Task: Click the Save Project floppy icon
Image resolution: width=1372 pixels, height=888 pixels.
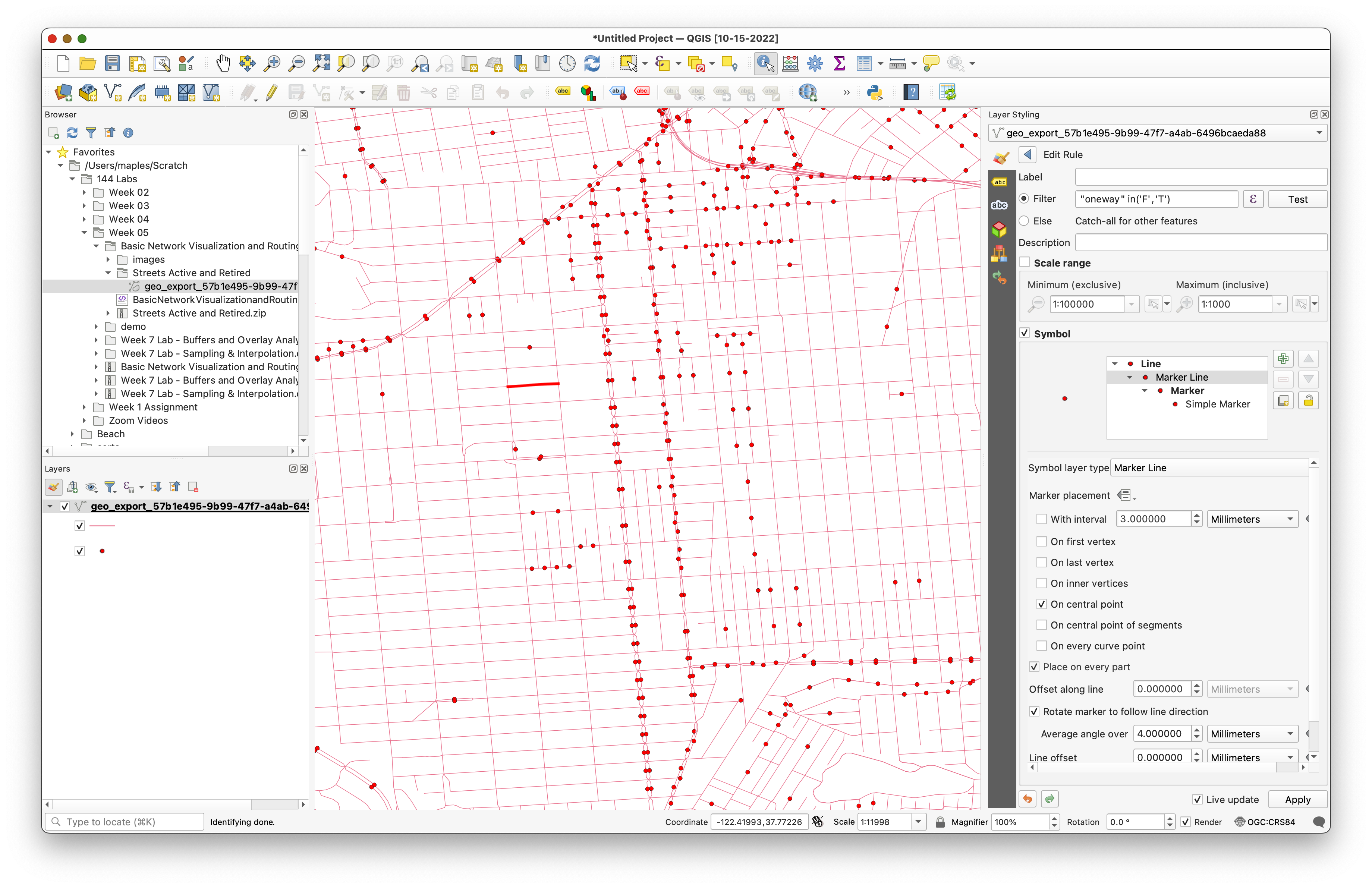Action: tap(113, 63)
